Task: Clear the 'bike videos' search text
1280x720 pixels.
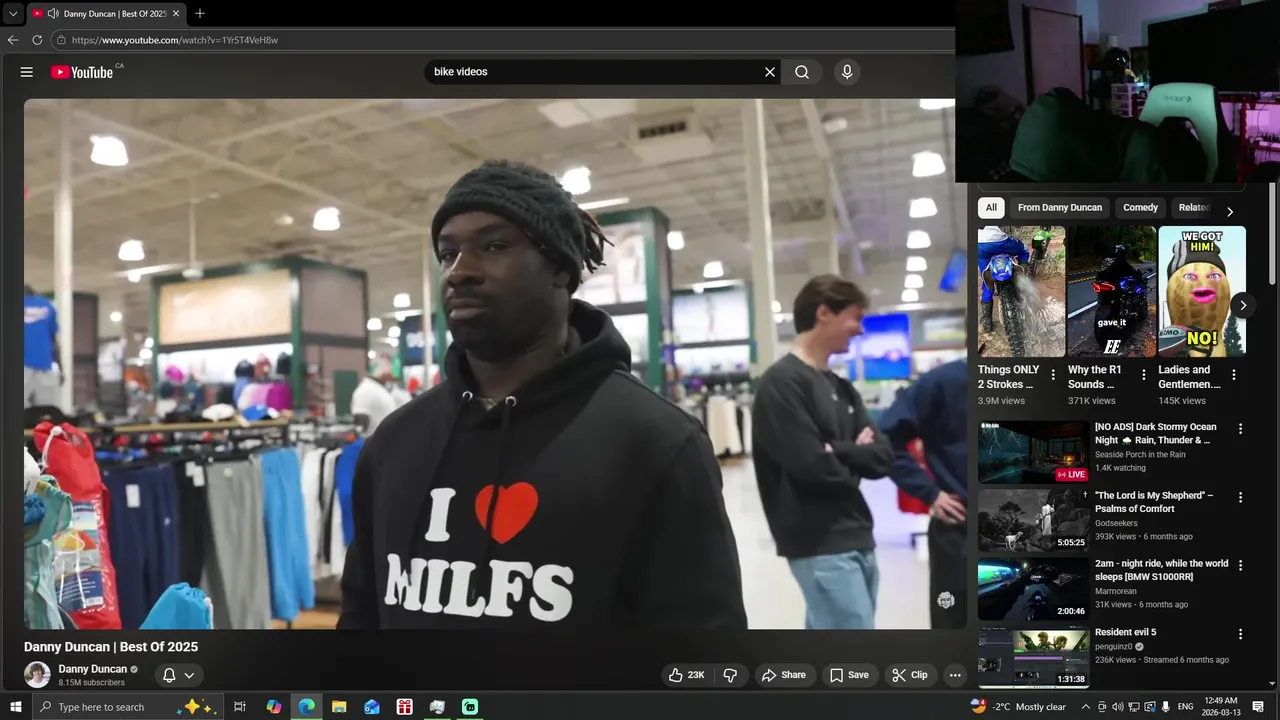Action: (770, 72)
